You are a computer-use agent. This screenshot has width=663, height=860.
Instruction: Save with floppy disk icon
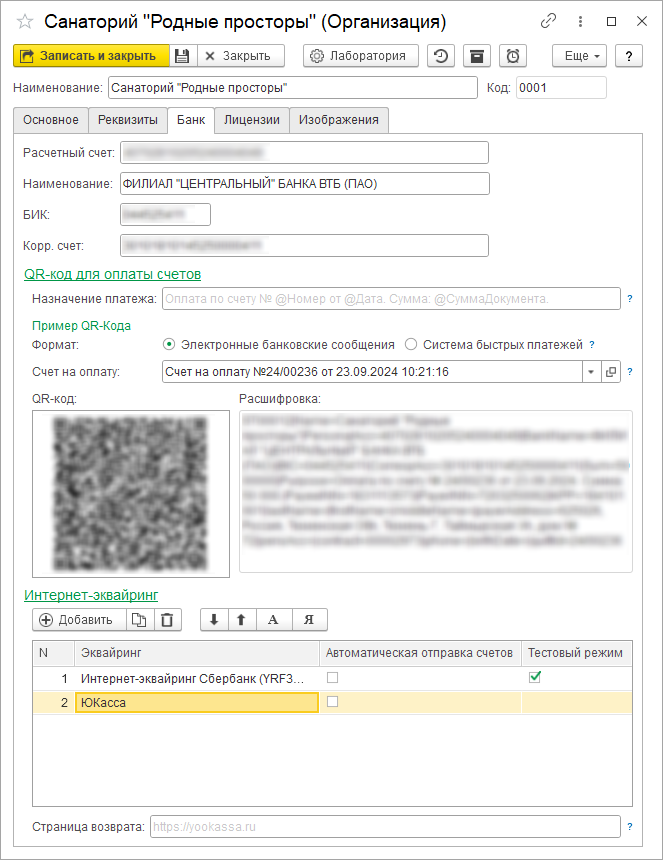coord(183,56)
